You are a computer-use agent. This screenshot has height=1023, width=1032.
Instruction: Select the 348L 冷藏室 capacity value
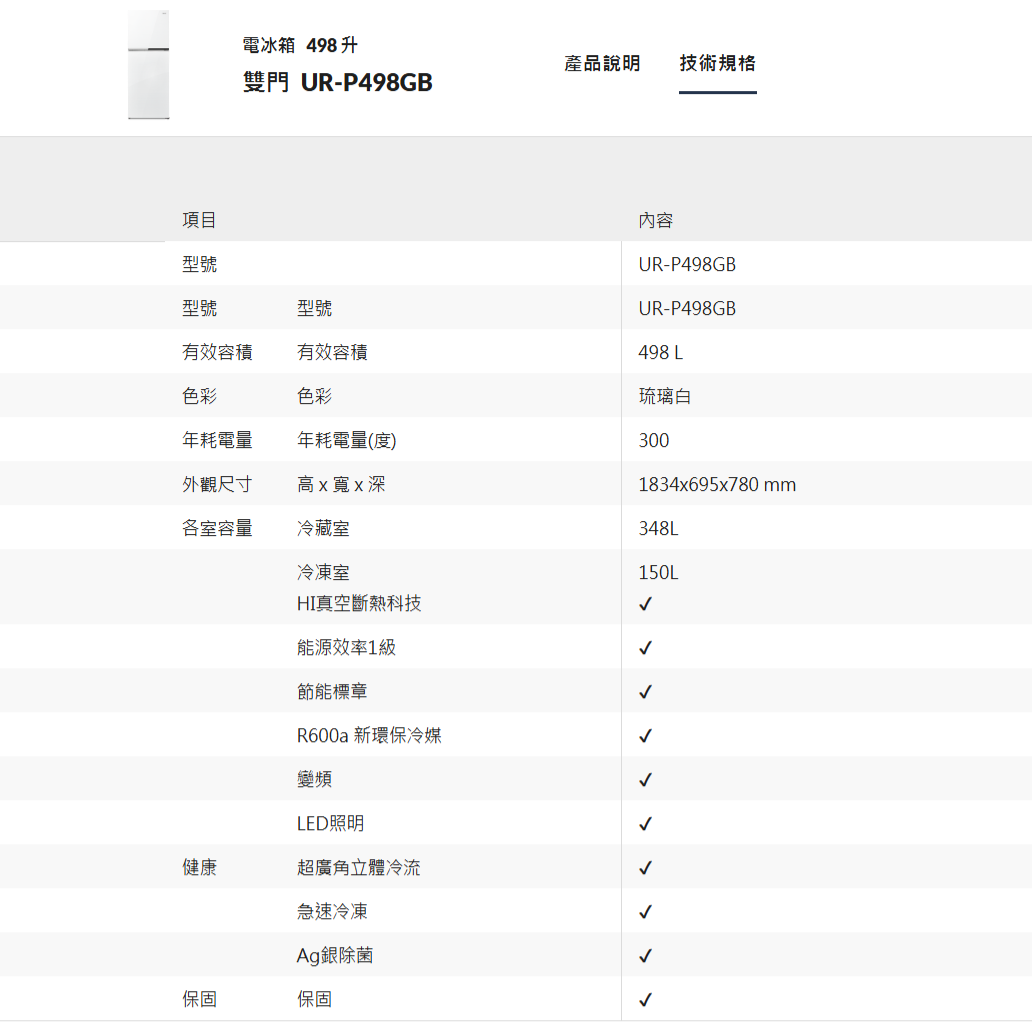pyautogui.click(x=658, y=529)
